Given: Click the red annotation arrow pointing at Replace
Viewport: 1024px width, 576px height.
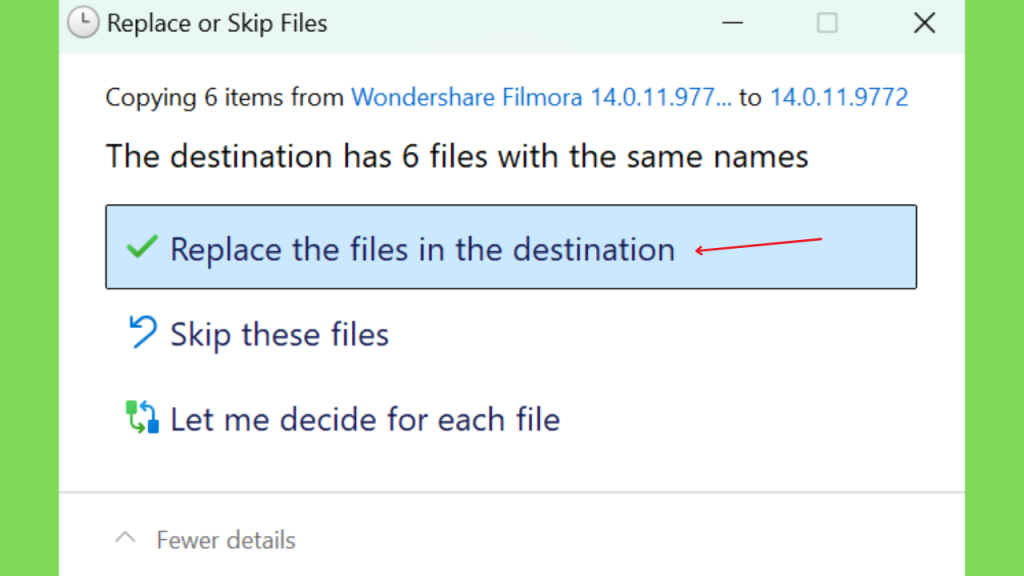Looking at the screenshot, I should pos(758,246).
